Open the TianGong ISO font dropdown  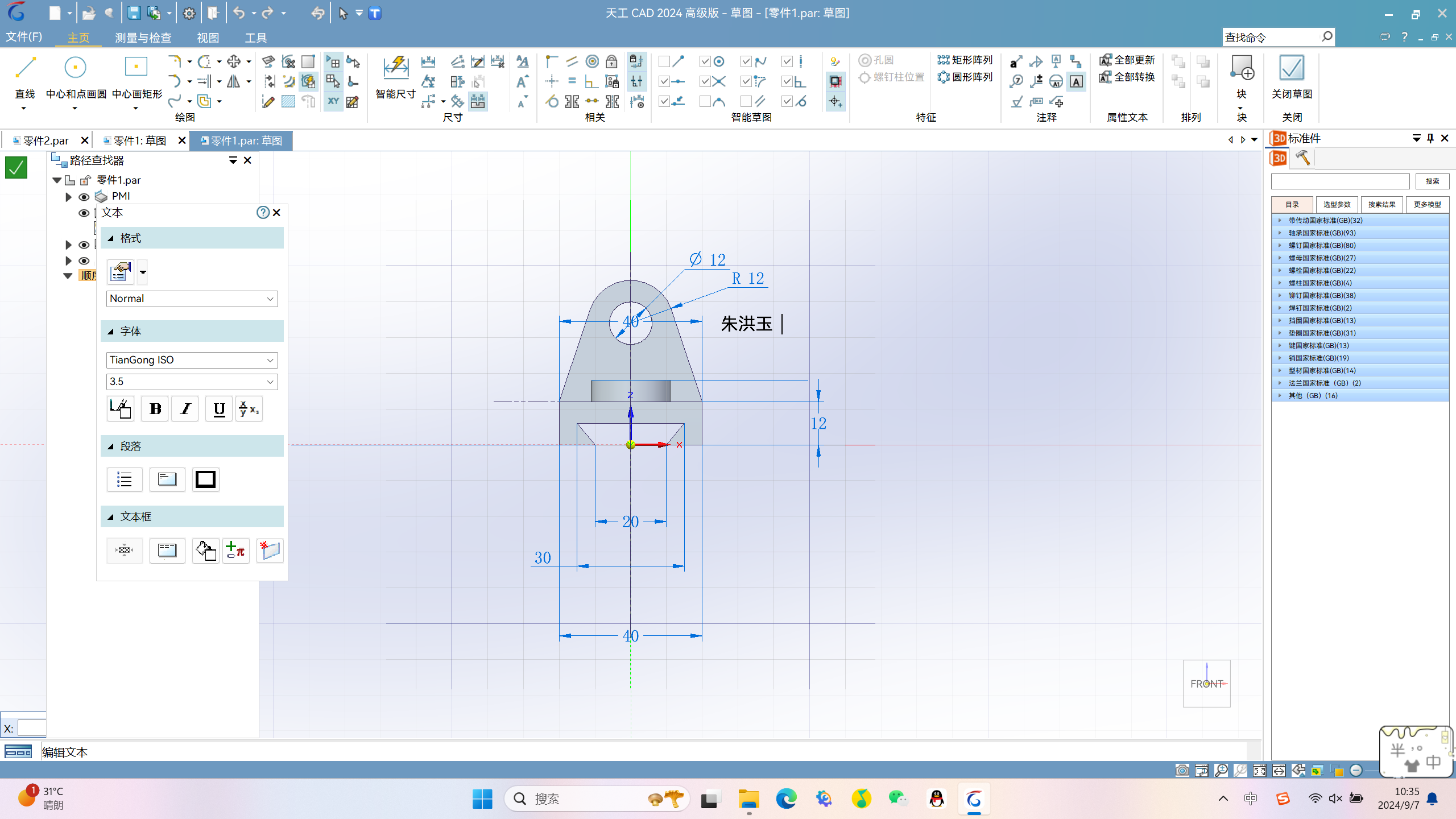click(192, 360)
